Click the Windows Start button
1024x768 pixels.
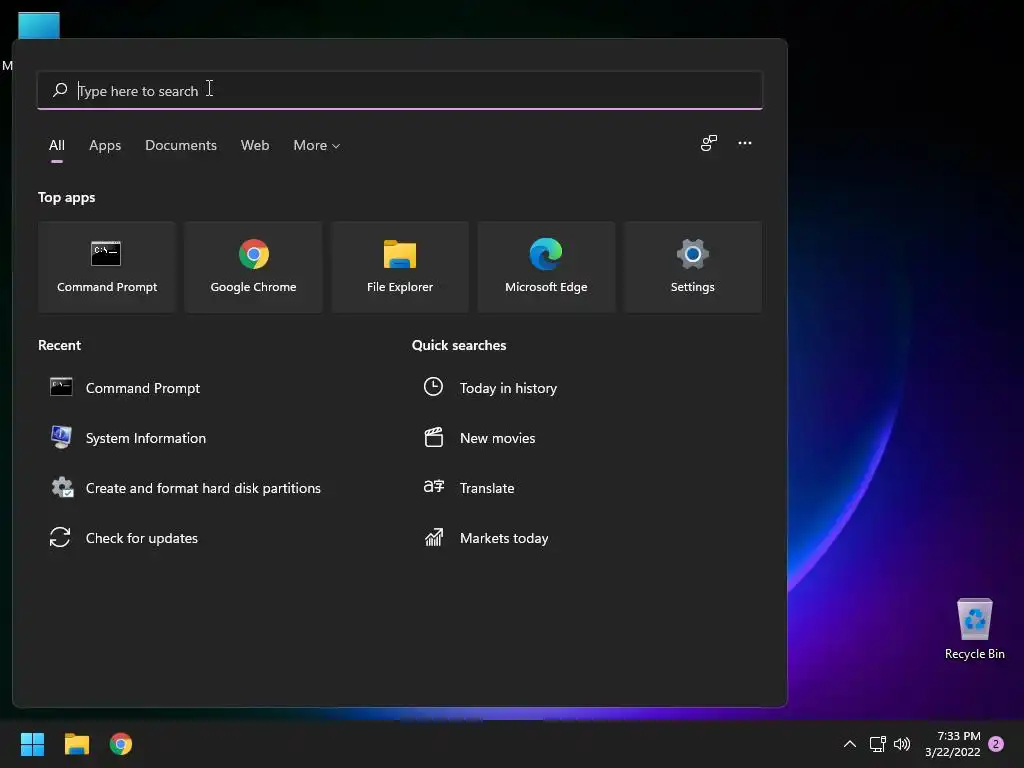[x=32, y=744]
